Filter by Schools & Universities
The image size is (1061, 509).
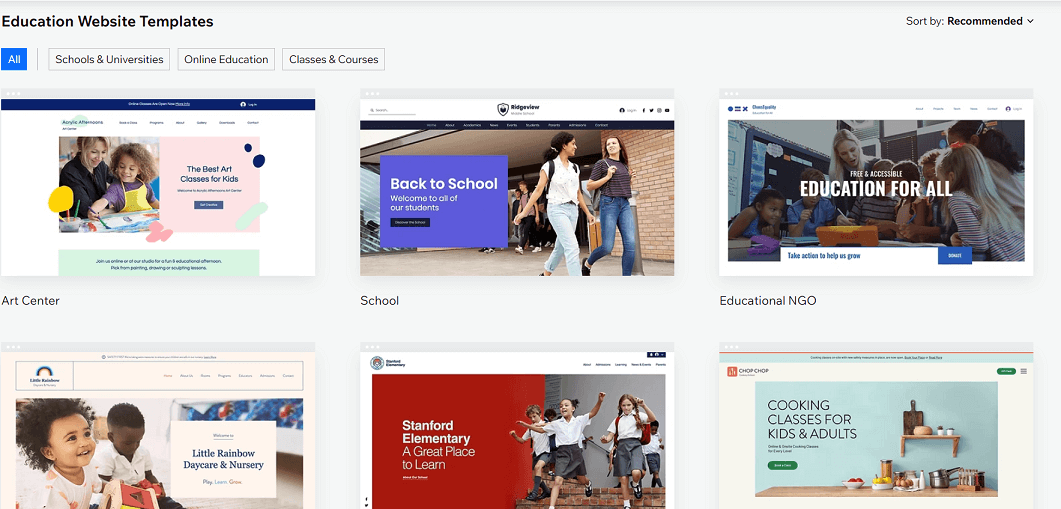[x=109, y=59]
